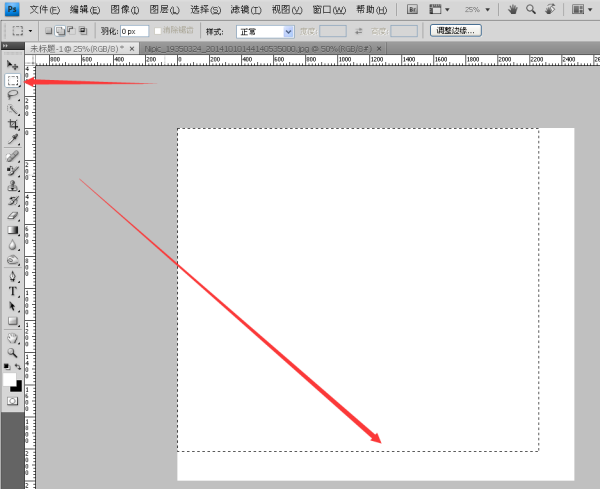Select the Crop tool

[x=13, y=125]
